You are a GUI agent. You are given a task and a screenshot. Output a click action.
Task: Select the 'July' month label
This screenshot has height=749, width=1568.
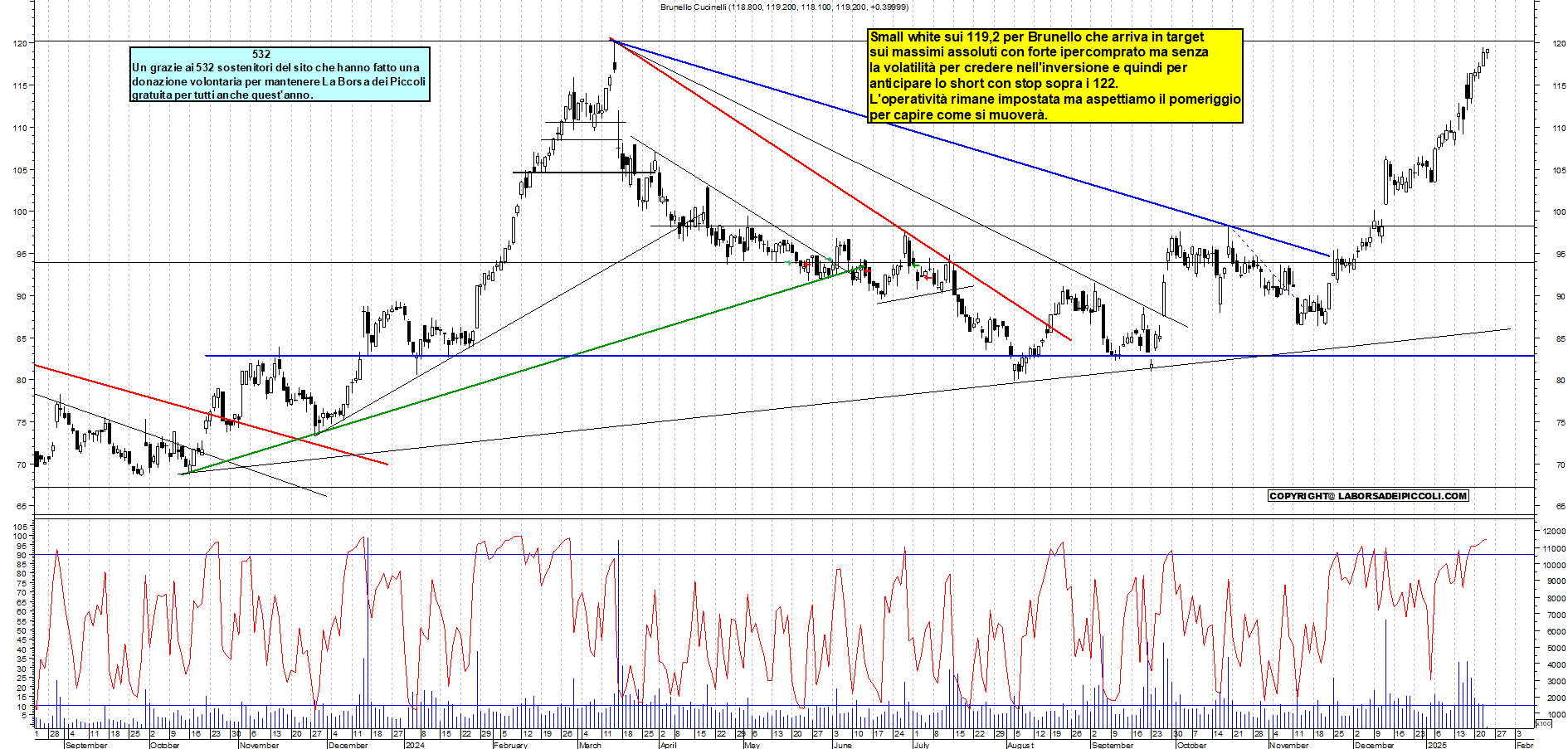(921, 745)
